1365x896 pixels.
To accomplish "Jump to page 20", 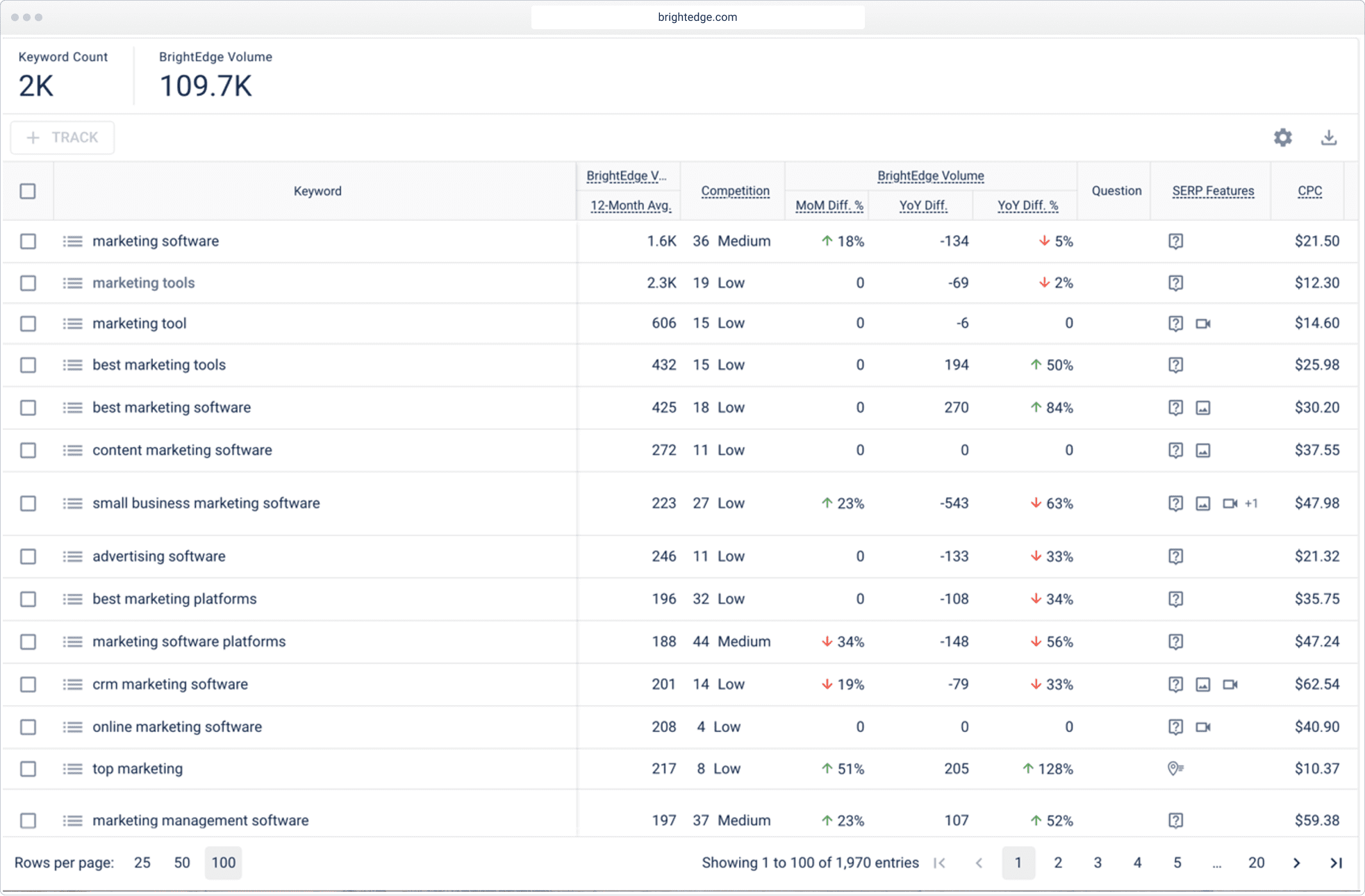I will tap(1256, 863).
